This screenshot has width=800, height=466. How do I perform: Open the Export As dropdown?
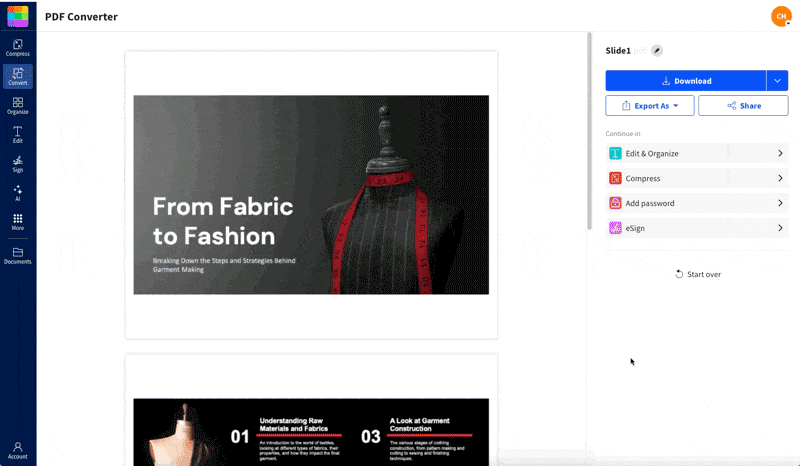[650, 106]
